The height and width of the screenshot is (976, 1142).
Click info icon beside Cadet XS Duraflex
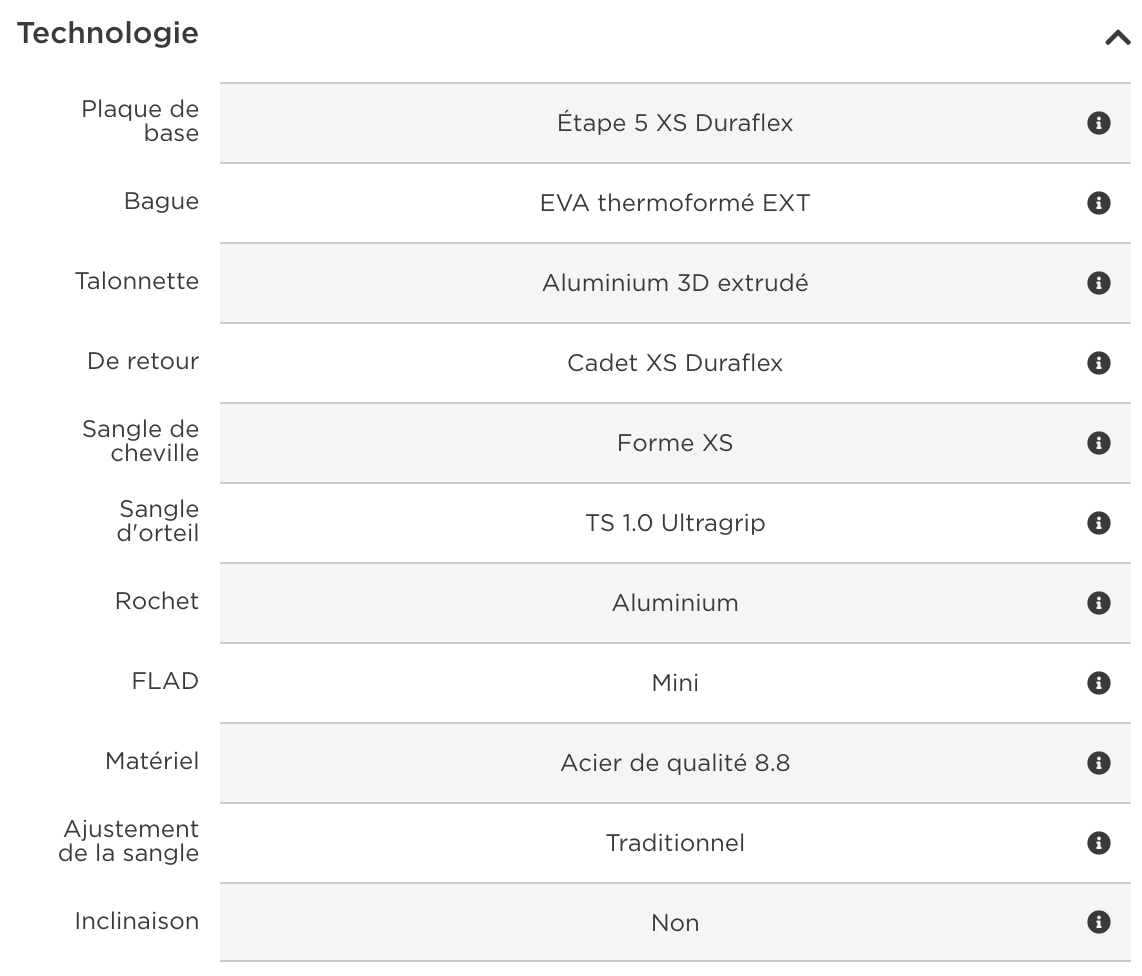pos(1098,363)
